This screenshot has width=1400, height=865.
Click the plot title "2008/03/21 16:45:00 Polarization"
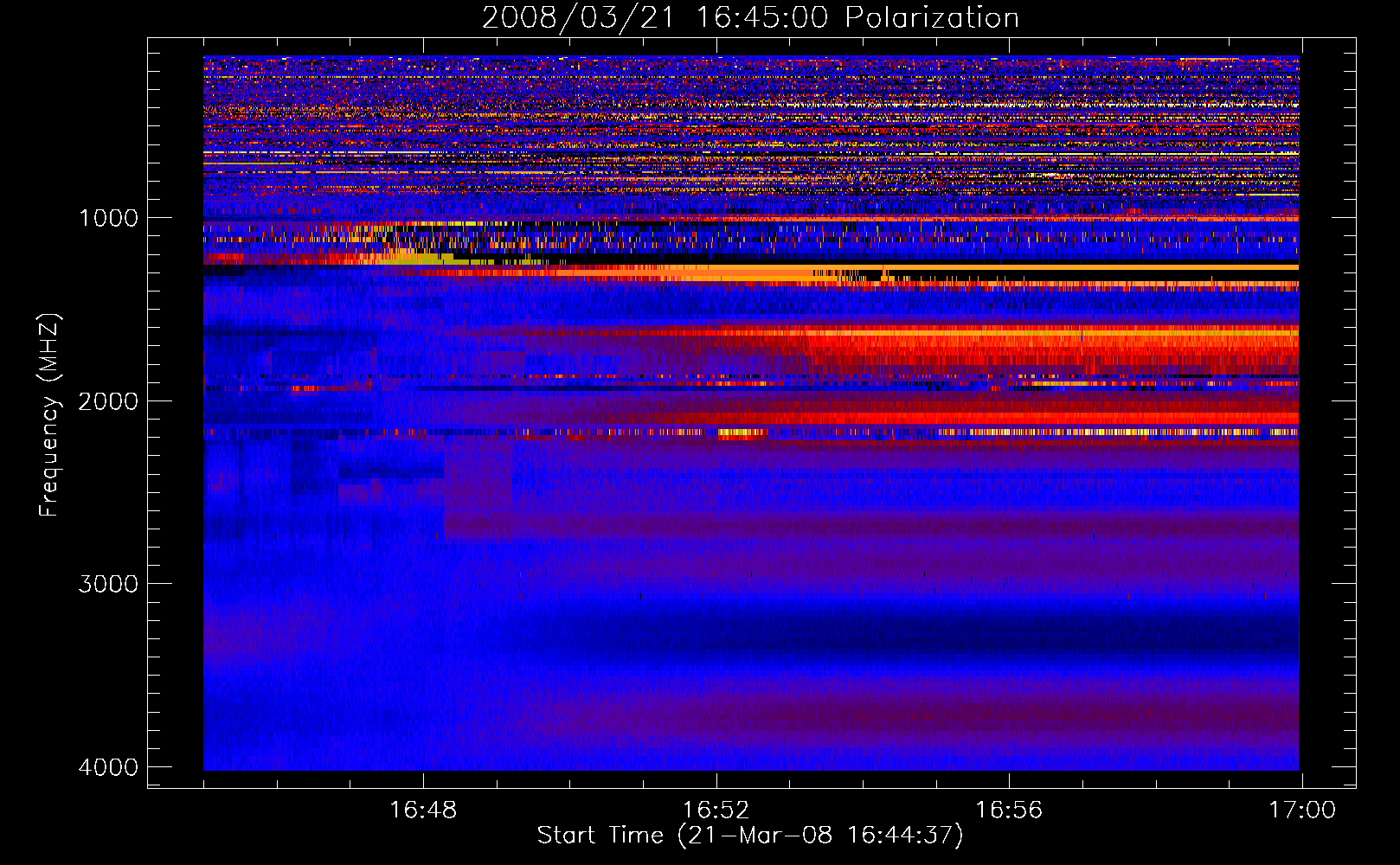(750, 18)
